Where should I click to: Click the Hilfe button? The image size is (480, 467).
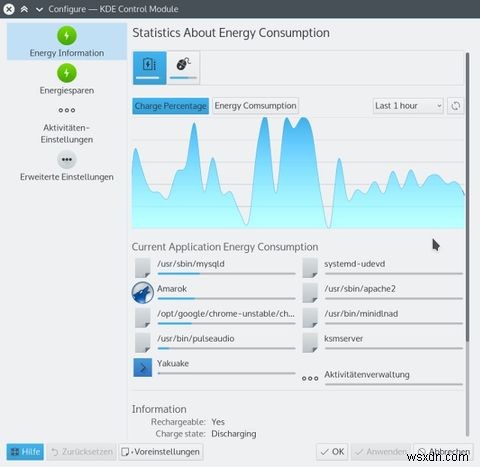tap(25, 452)
